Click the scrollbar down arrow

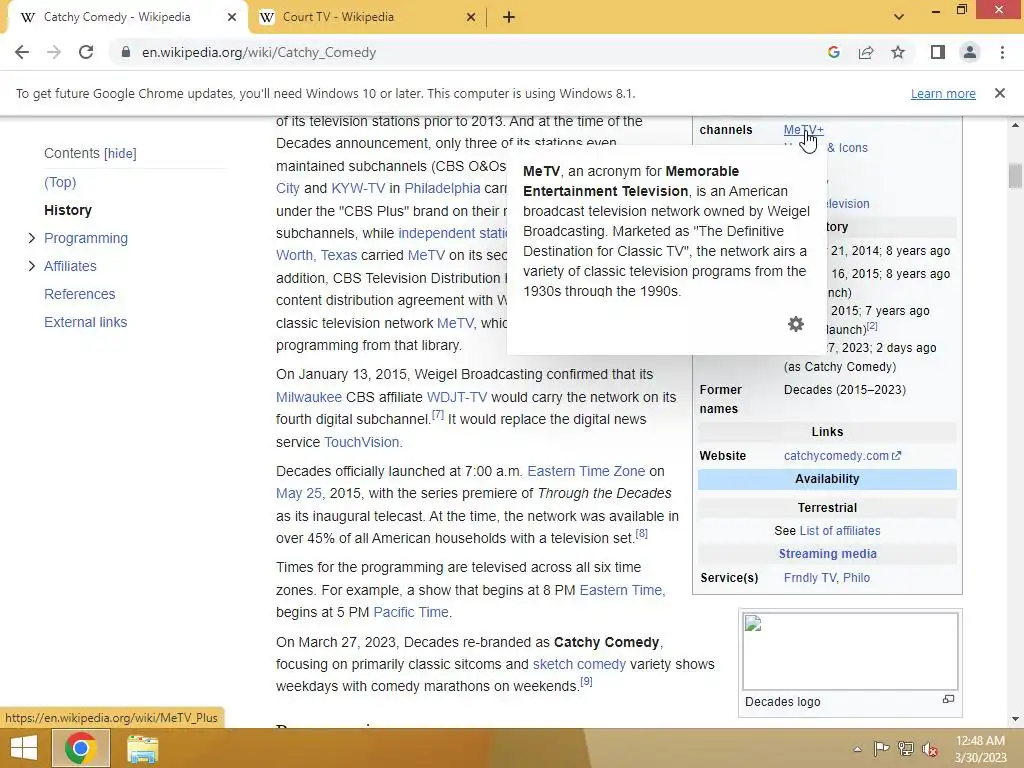(1015, 719)
